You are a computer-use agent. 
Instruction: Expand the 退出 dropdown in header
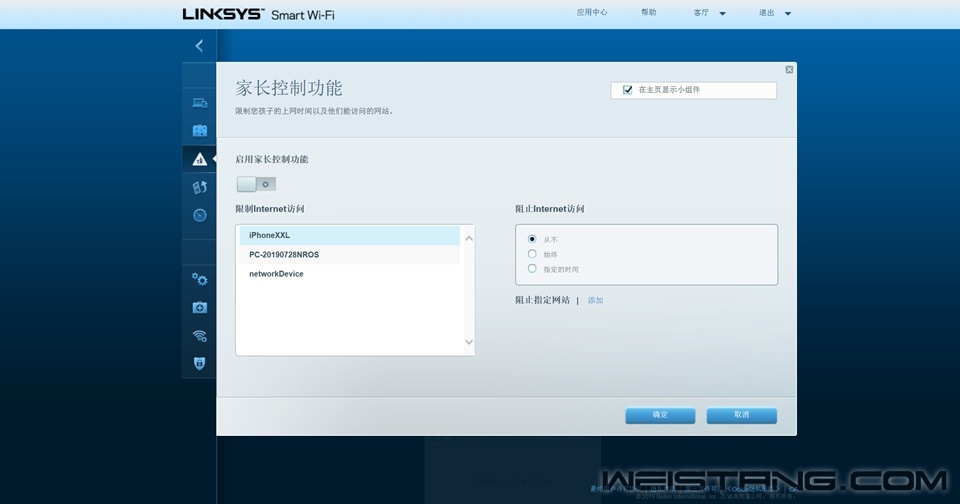pos(775,13)
